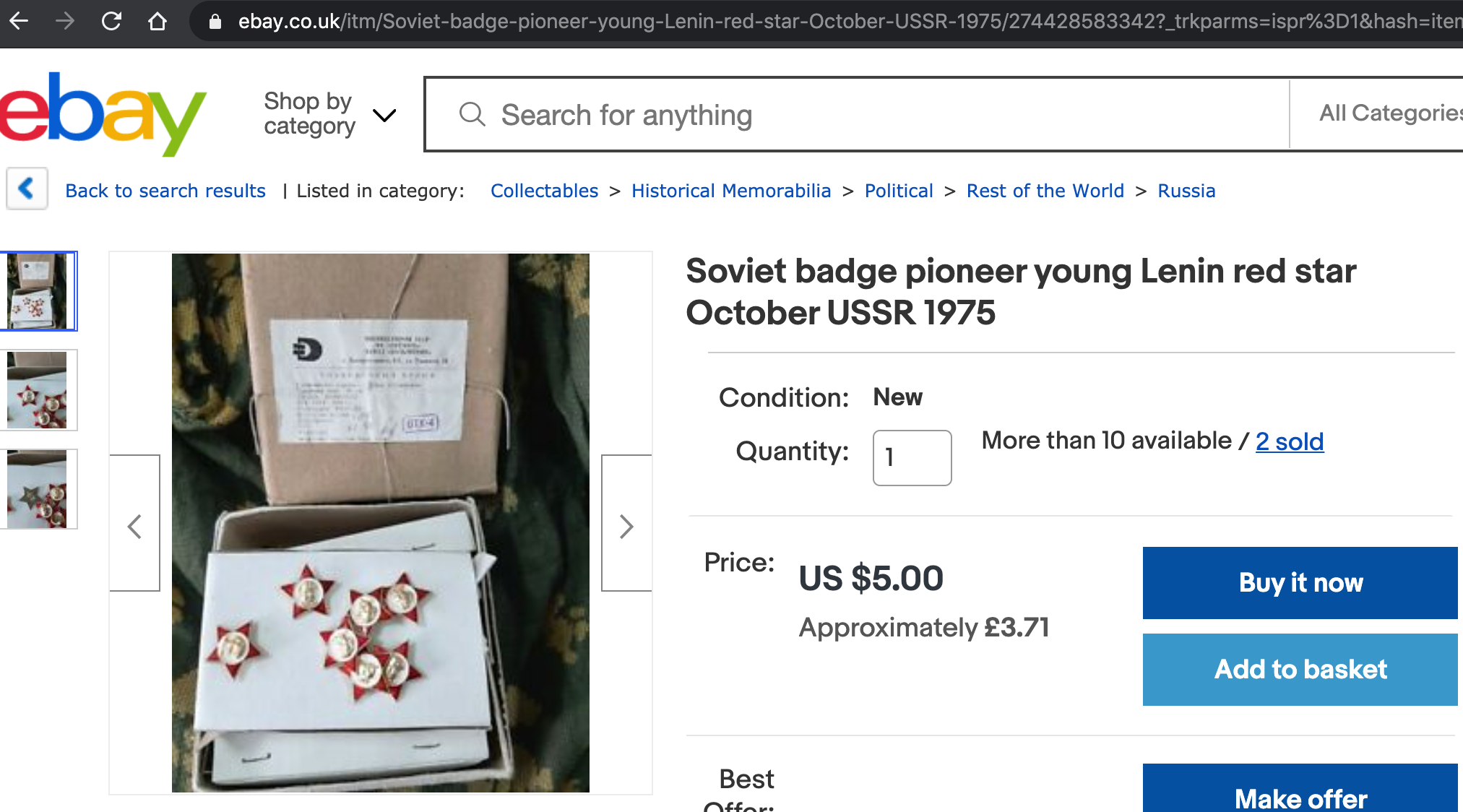Click Add to basket button
The width and height of the screenshot is (1463, 812).
1300,669
